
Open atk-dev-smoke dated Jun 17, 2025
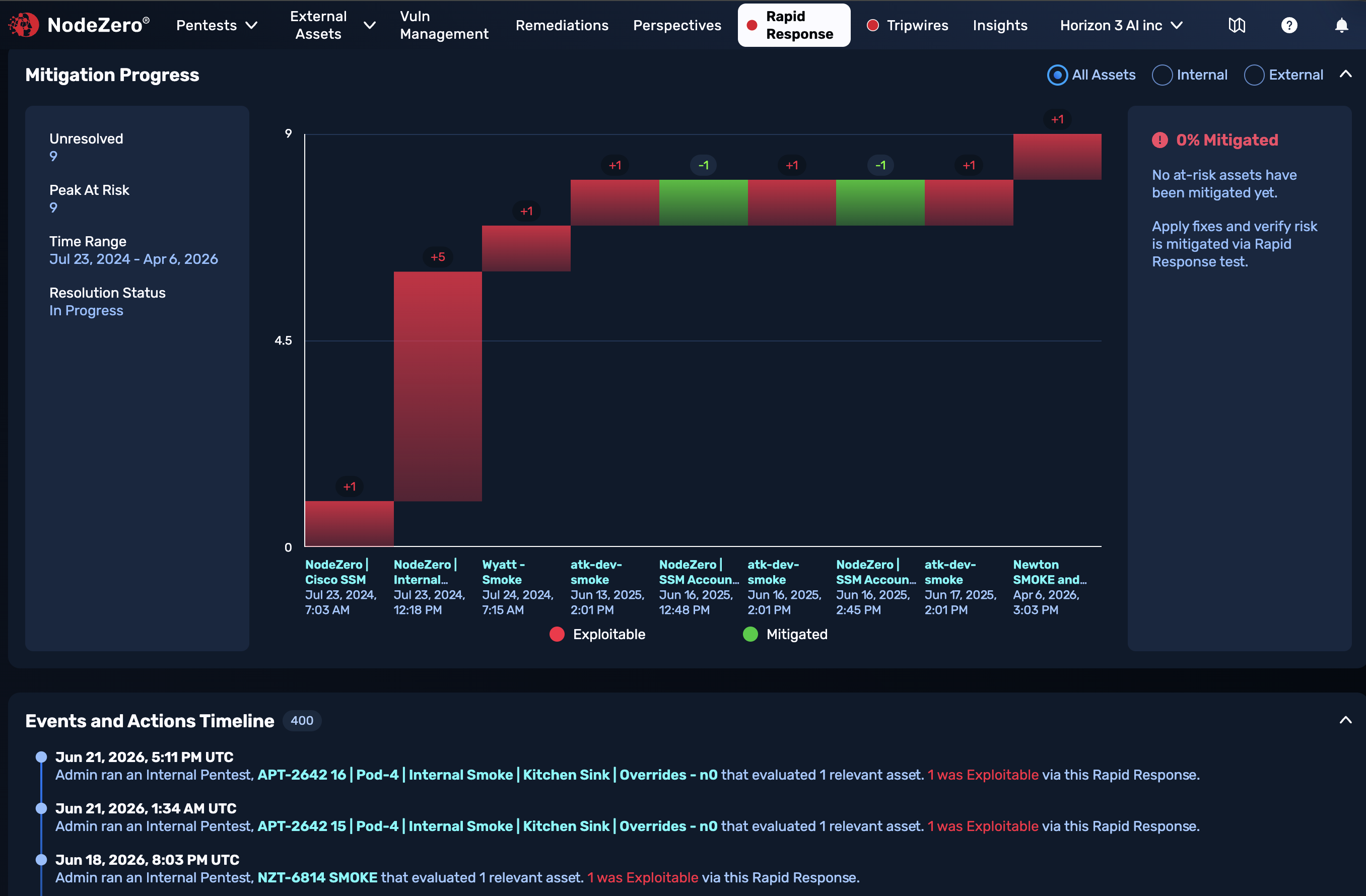click(950, 572)
